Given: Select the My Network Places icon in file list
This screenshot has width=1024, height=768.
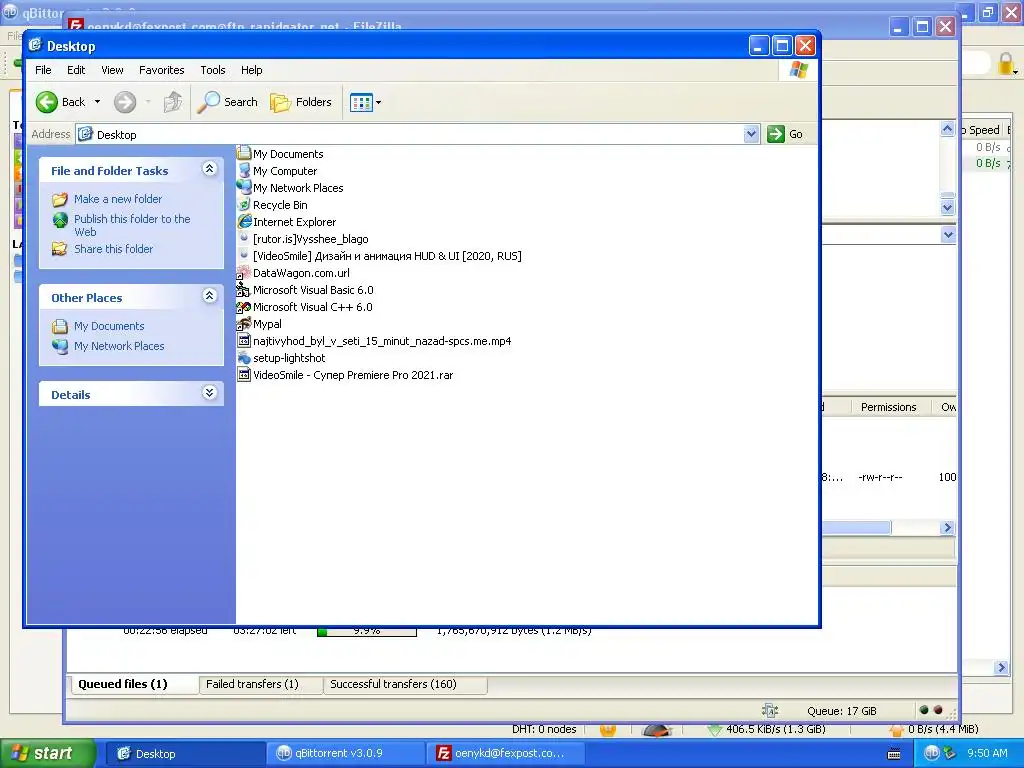Looking at the screenshot, I should (244, 187).
